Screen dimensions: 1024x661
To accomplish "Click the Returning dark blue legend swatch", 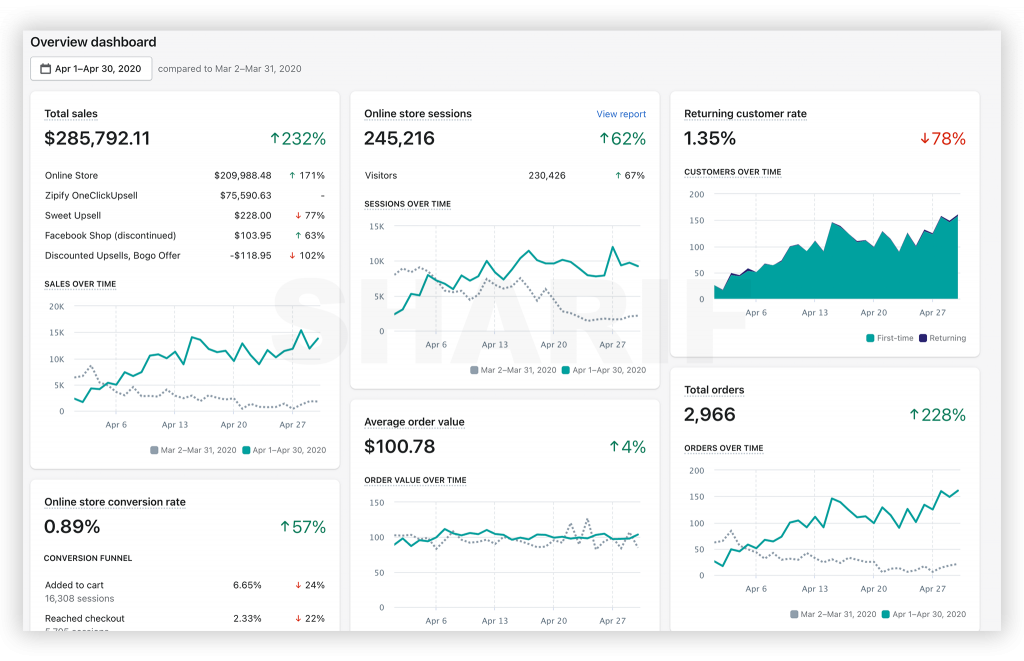I will point(923,338).
